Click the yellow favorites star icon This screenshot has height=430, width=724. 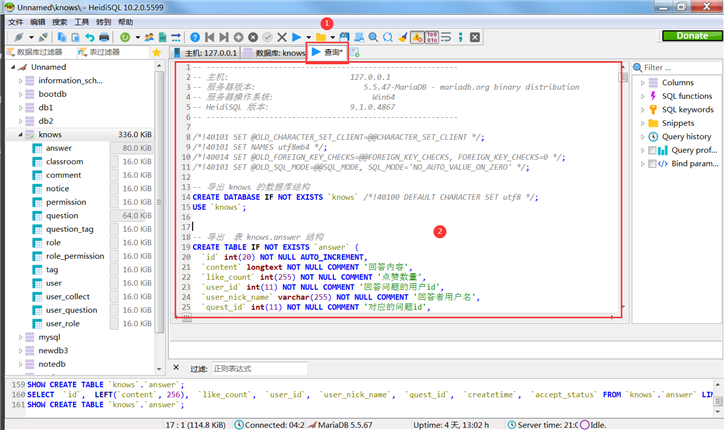coord(157,53)
